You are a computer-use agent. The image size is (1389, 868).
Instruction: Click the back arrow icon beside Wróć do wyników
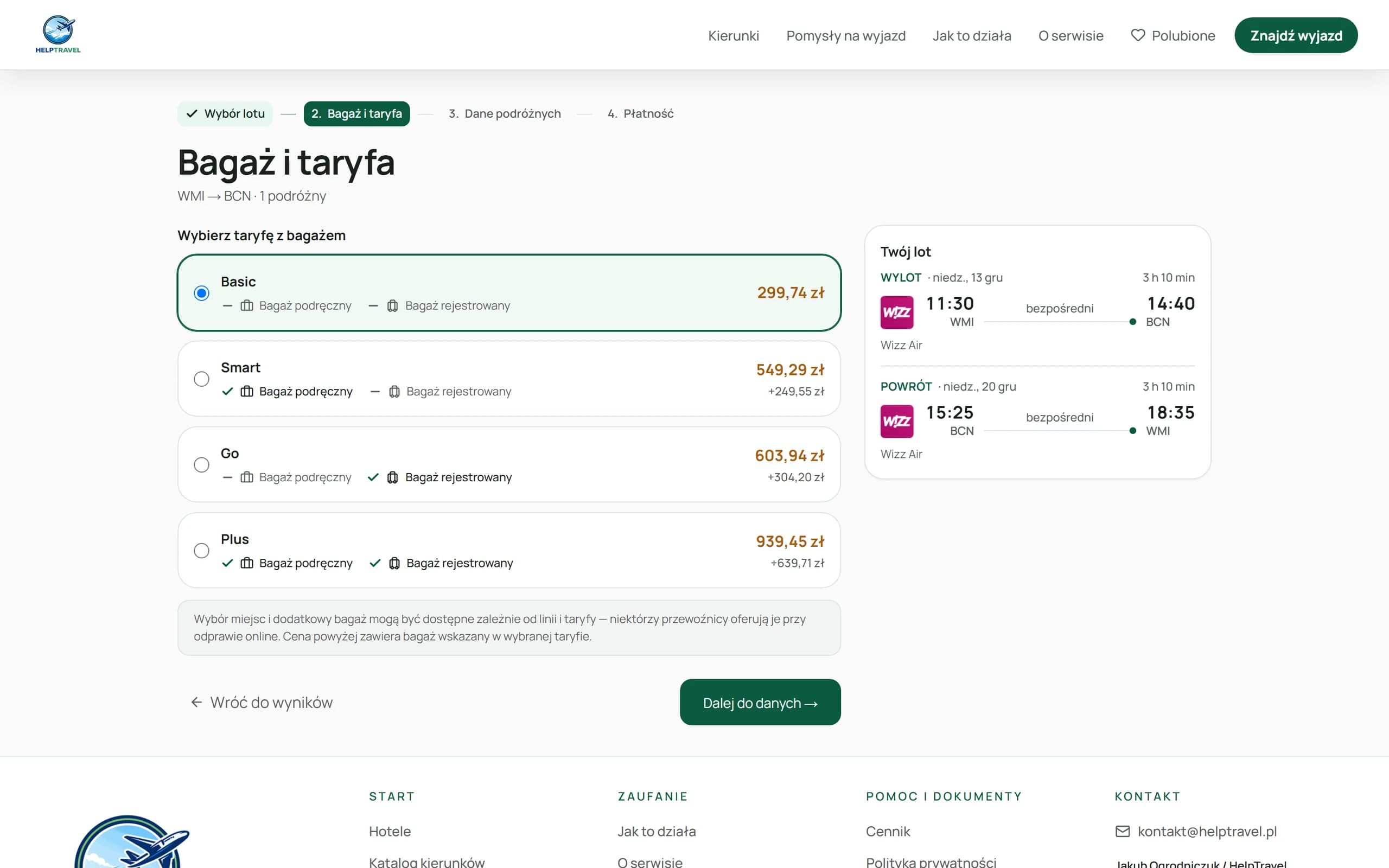pos(196,702)
